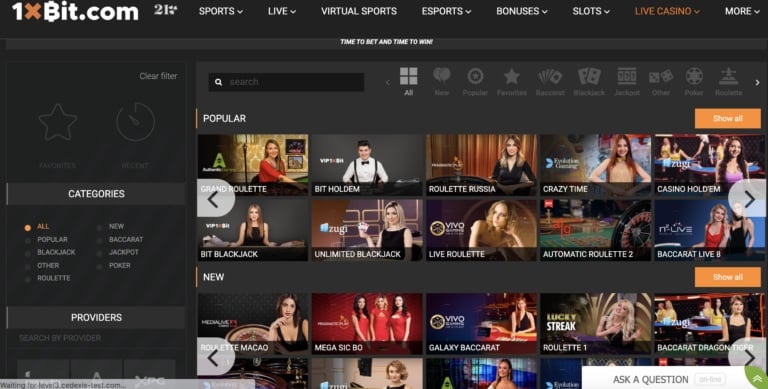Select the POKER category radio

(x=99, y=266)
